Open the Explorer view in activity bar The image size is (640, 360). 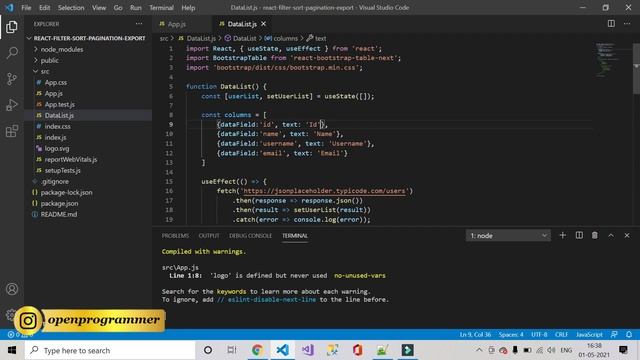[x=12, y=27]
